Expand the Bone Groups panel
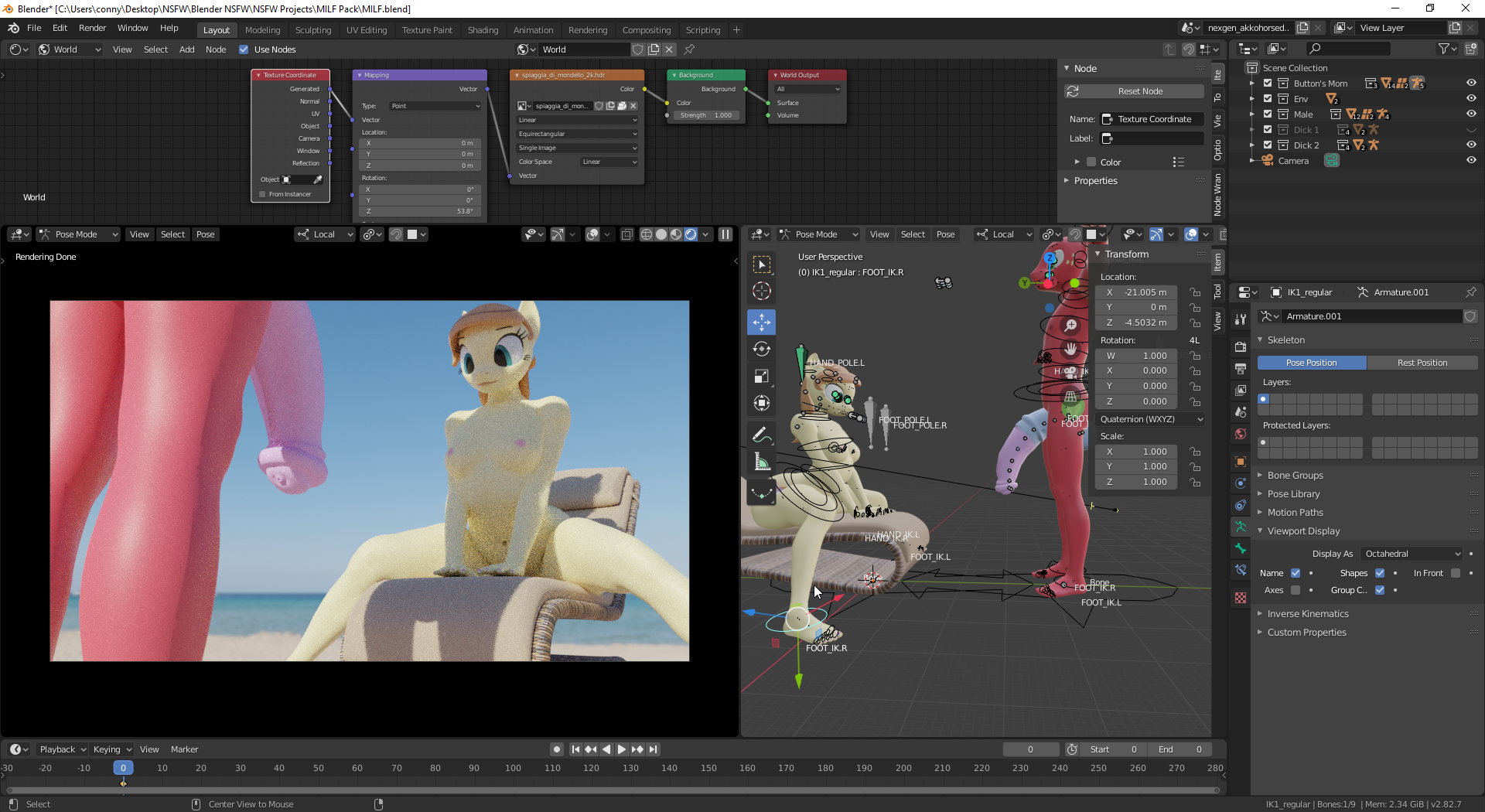Image resolution: width=1485 pixels, height=812 pixels. [x=1295, y=476]
